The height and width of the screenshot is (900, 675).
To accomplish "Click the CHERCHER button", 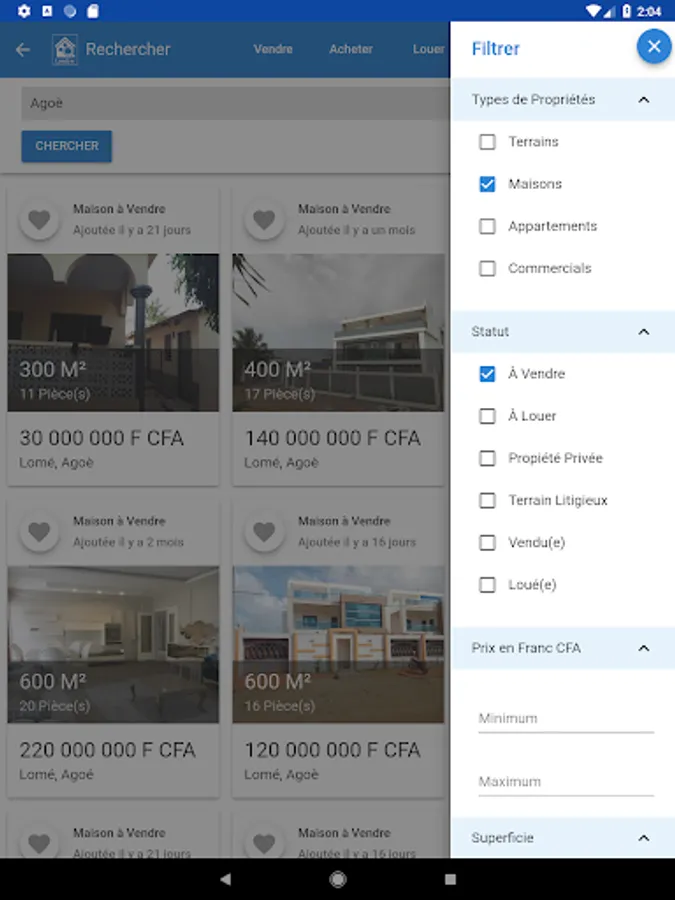I will [67, 146].
